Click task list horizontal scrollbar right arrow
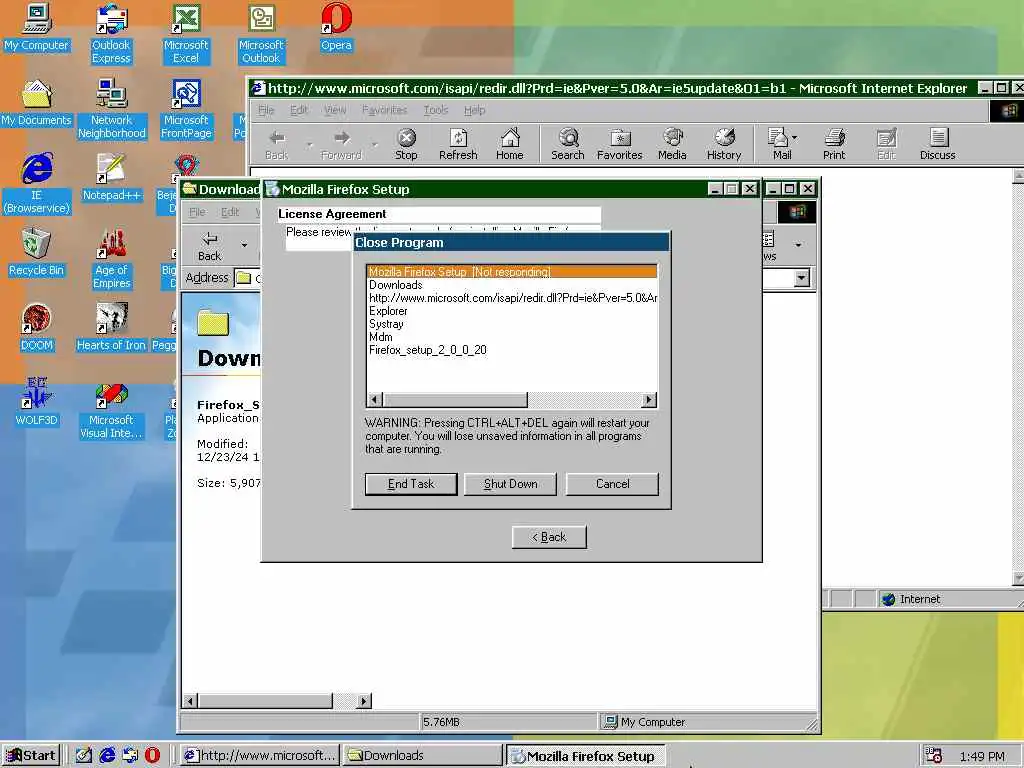This screenshot has height=768, width=1024. point(648,400)
